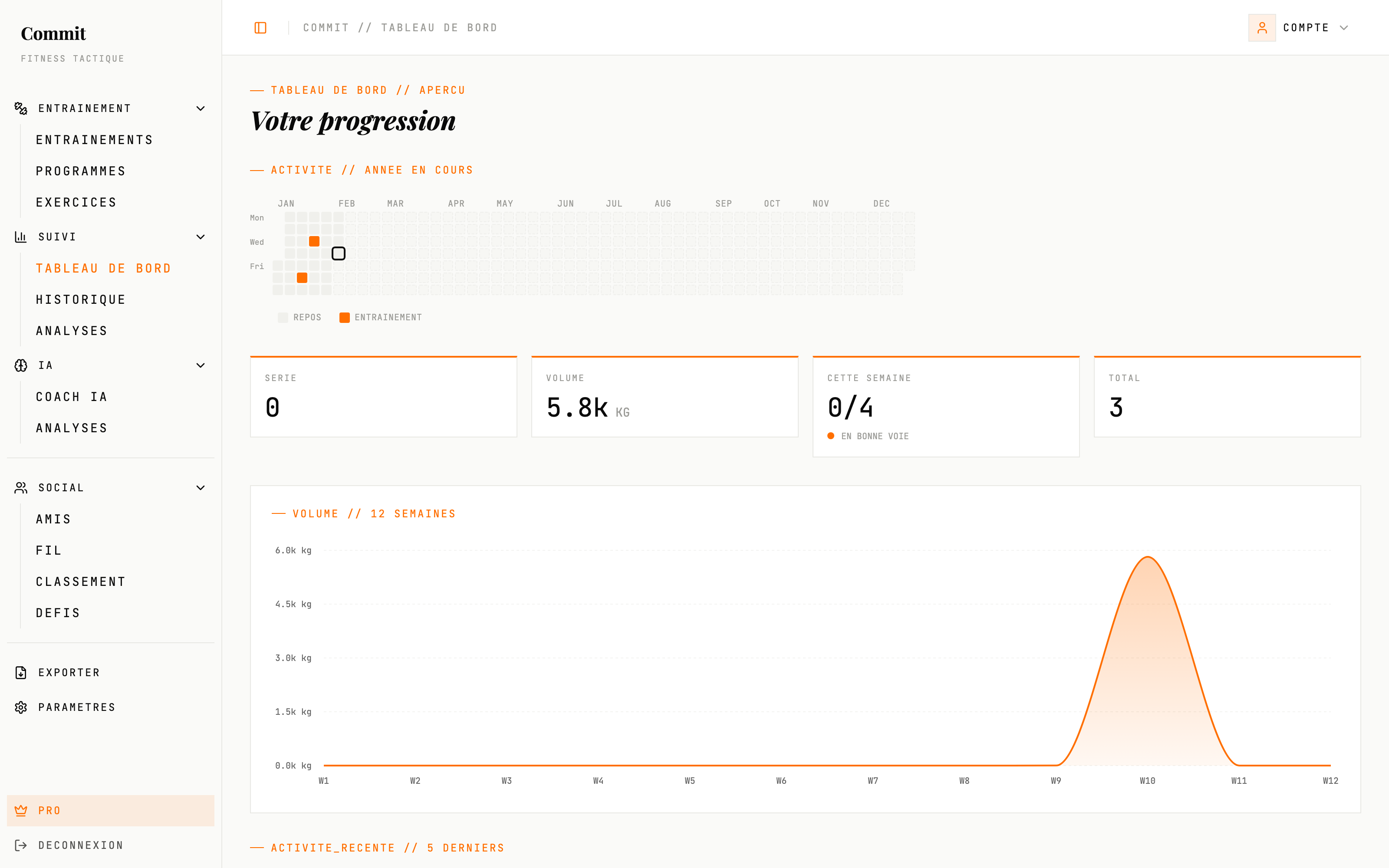1389x868 pixels.
Task: Collapse the sidebar using the panel icon
Action: 260,27
